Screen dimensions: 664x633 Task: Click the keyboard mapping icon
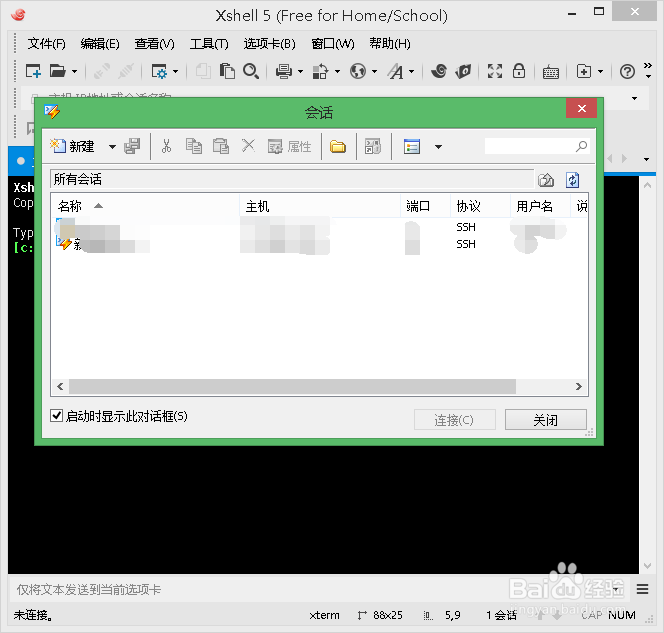551,72
